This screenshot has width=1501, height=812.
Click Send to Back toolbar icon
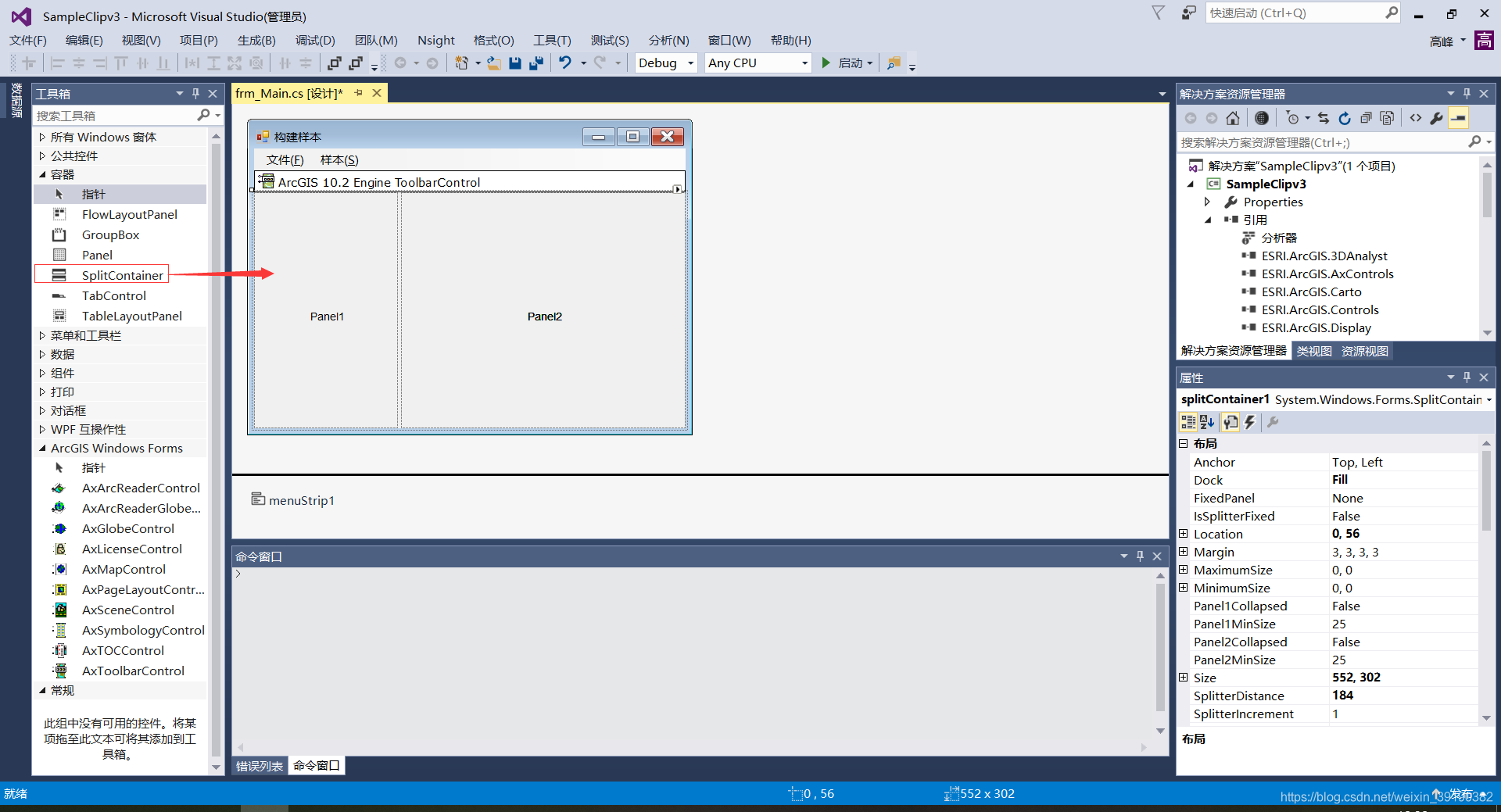(x=356, y=63)
